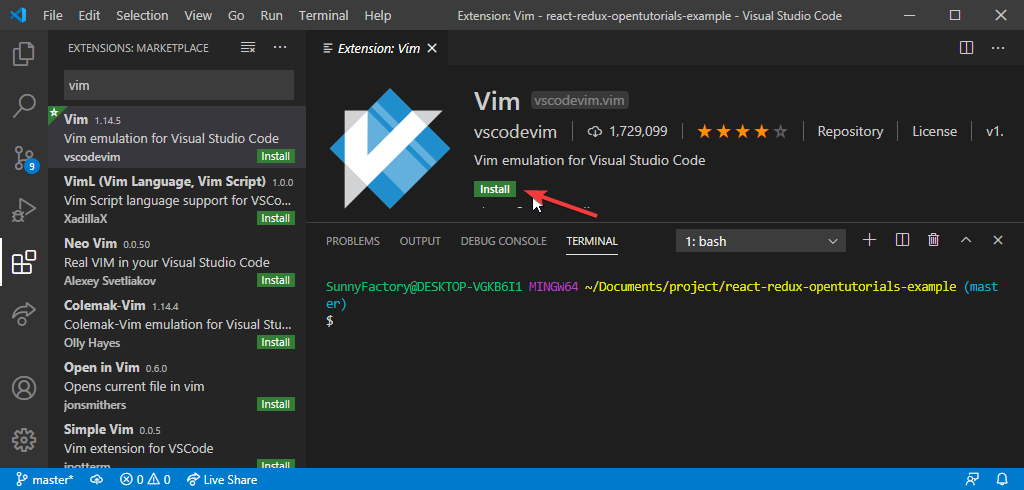Publish changes cloud icon in status bar
The image size is (1024, 490).
click(97, 480)
